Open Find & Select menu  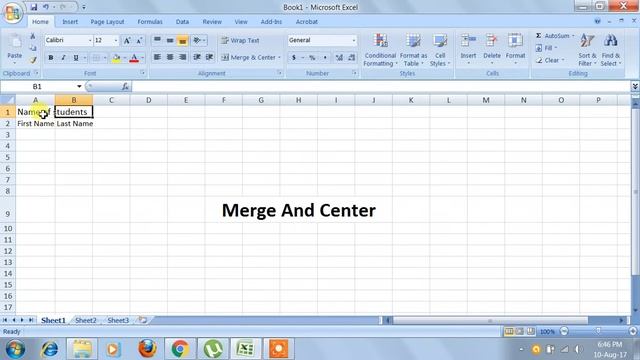[611, 50]
